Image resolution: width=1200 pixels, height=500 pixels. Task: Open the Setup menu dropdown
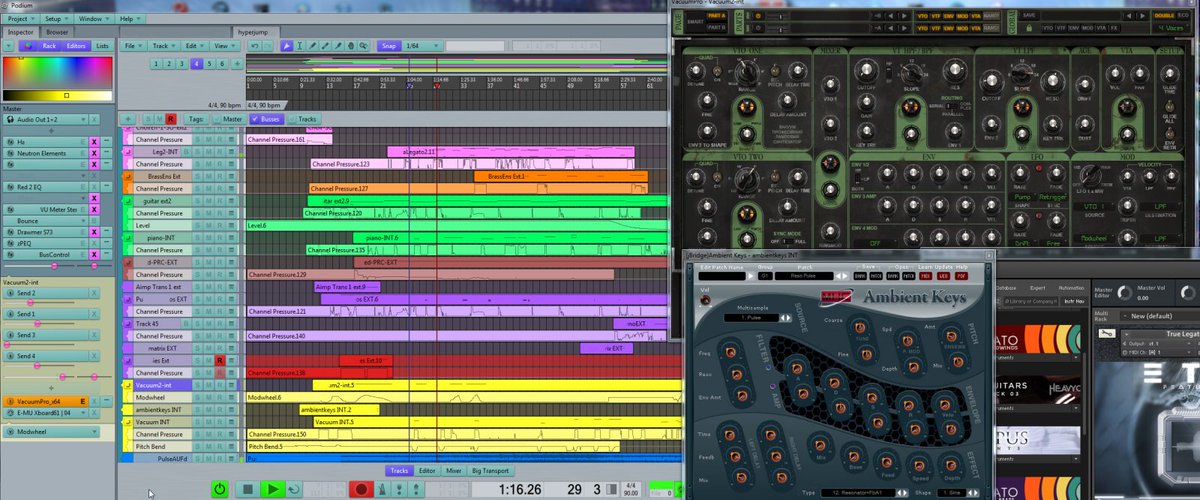tap(56, 18)
